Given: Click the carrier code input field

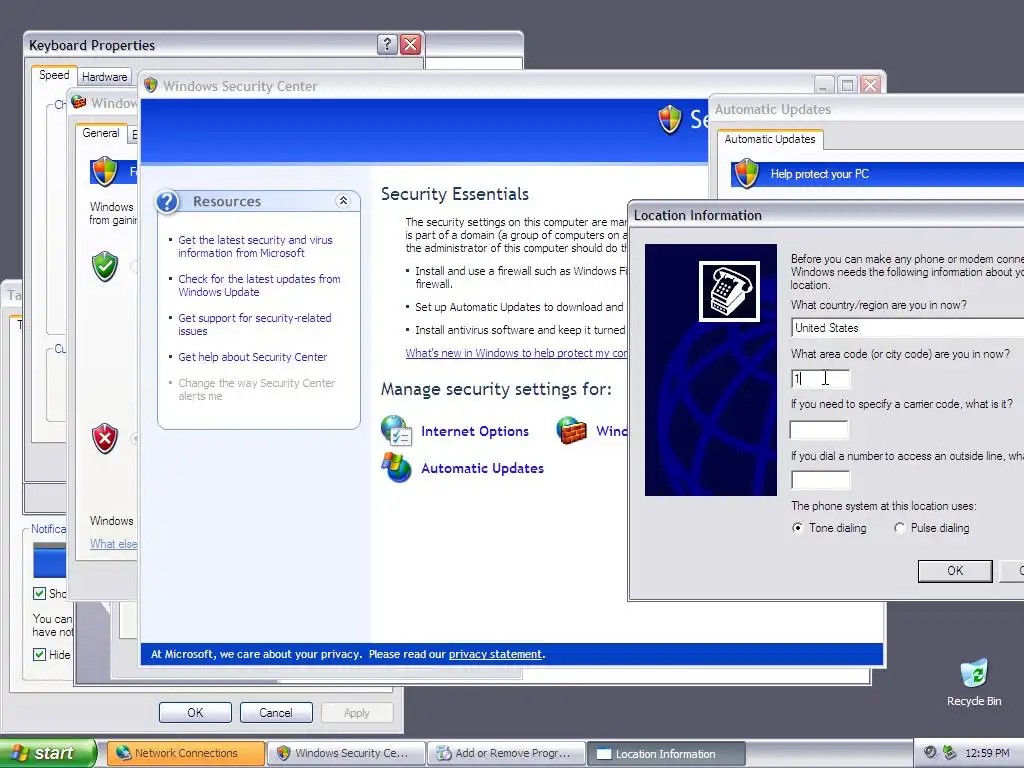Looking at the screenshot, I should [x=819, y=430].
